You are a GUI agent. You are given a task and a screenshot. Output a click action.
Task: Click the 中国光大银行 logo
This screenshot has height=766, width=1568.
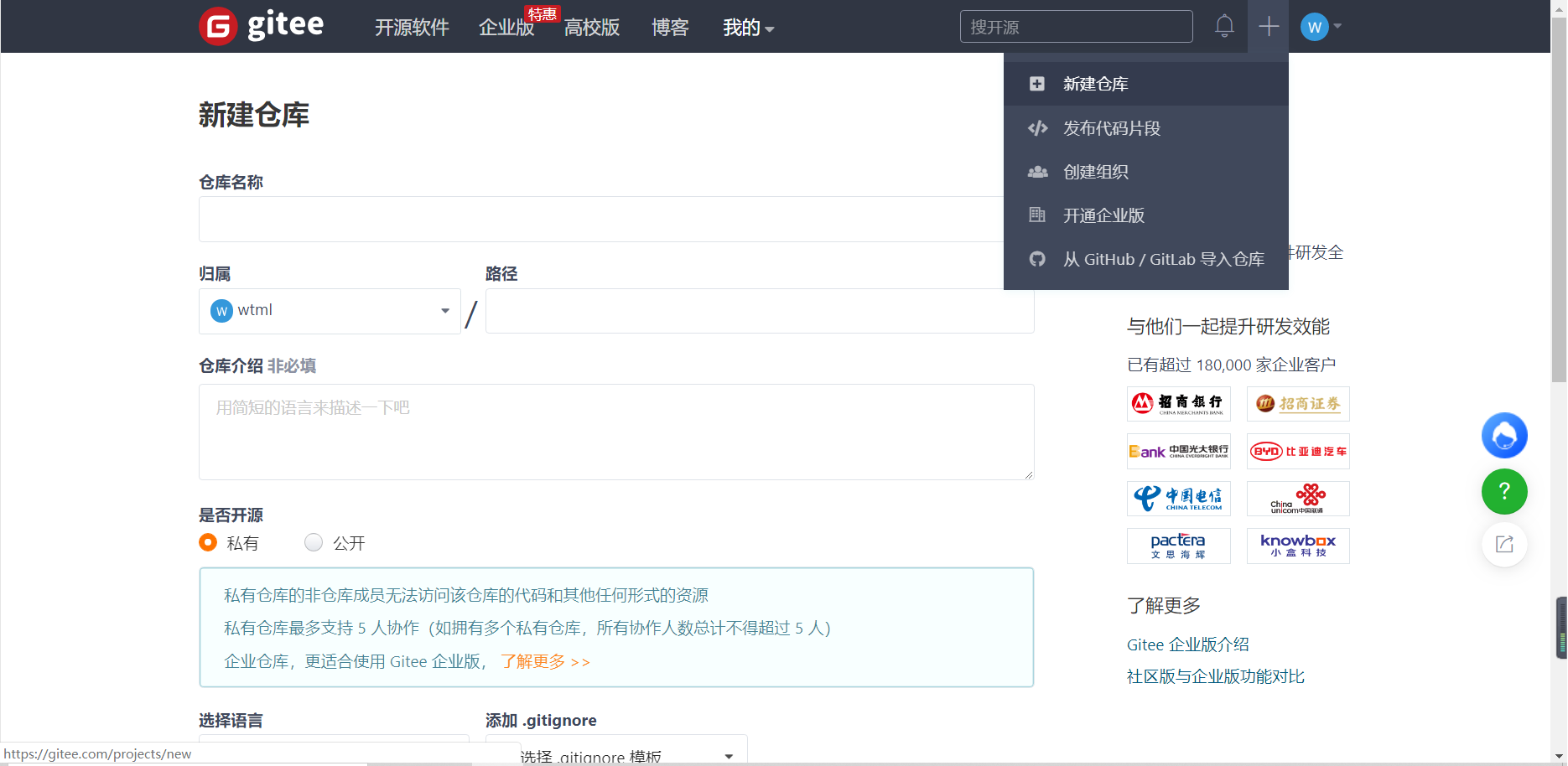click(x=1179, y=452)
